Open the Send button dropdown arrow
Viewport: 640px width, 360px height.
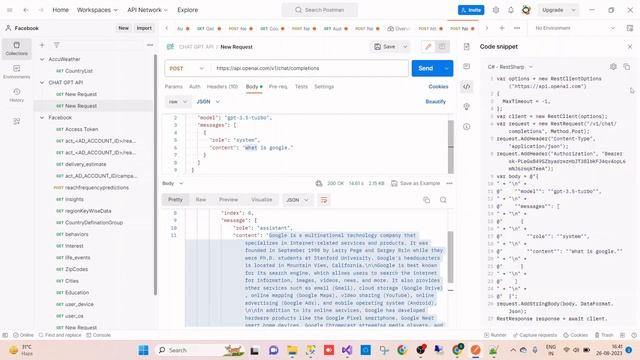[x=446, y=68]
